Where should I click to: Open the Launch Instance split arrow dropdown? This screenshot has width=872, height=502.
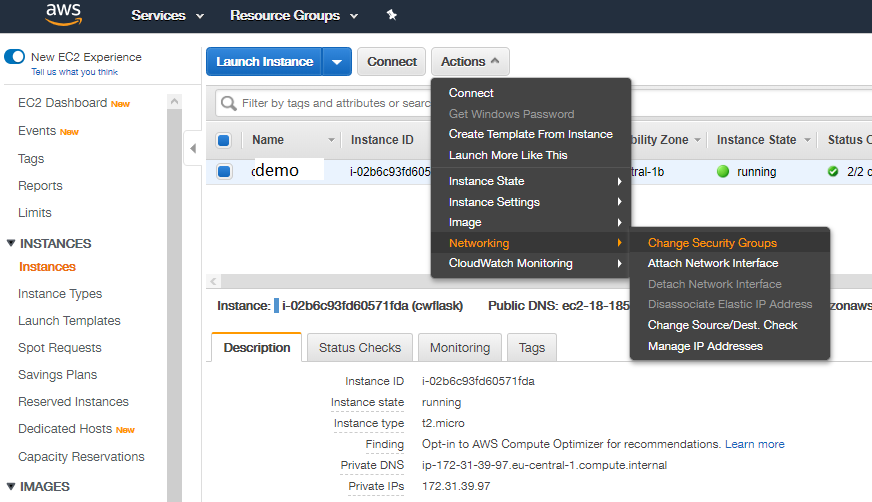pos(337,62)
